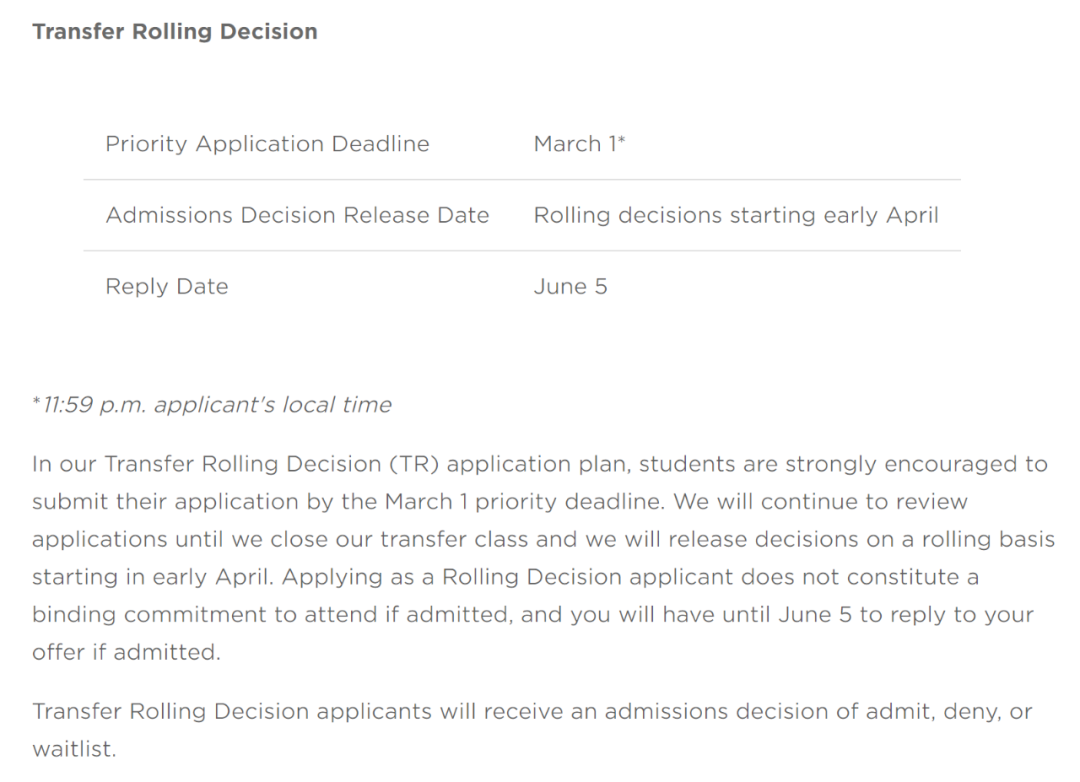This screenshot has width=1080, height=782.
Task: Click the Priority Application Deadline label
Action: click(x=267, y=144)
